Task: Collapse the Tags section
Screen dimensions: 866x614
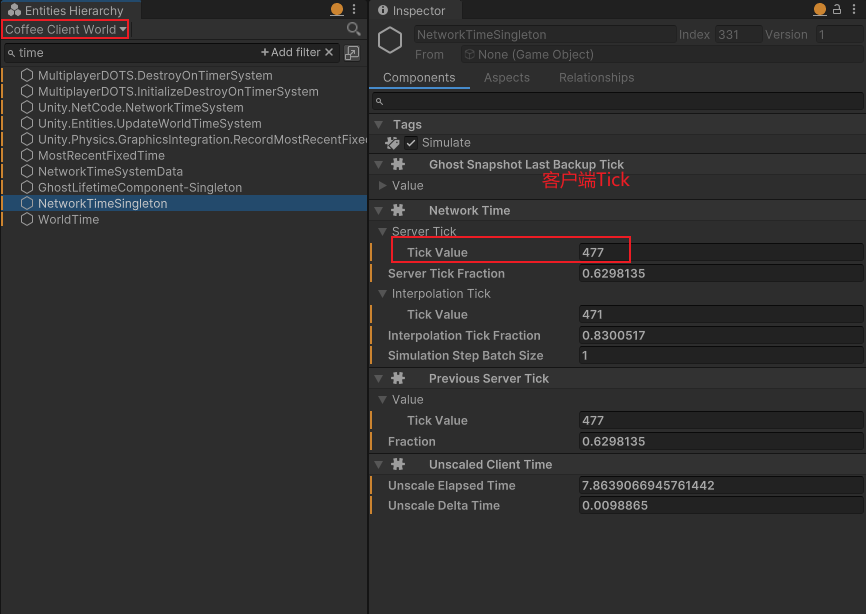Action: click(379, 125)
